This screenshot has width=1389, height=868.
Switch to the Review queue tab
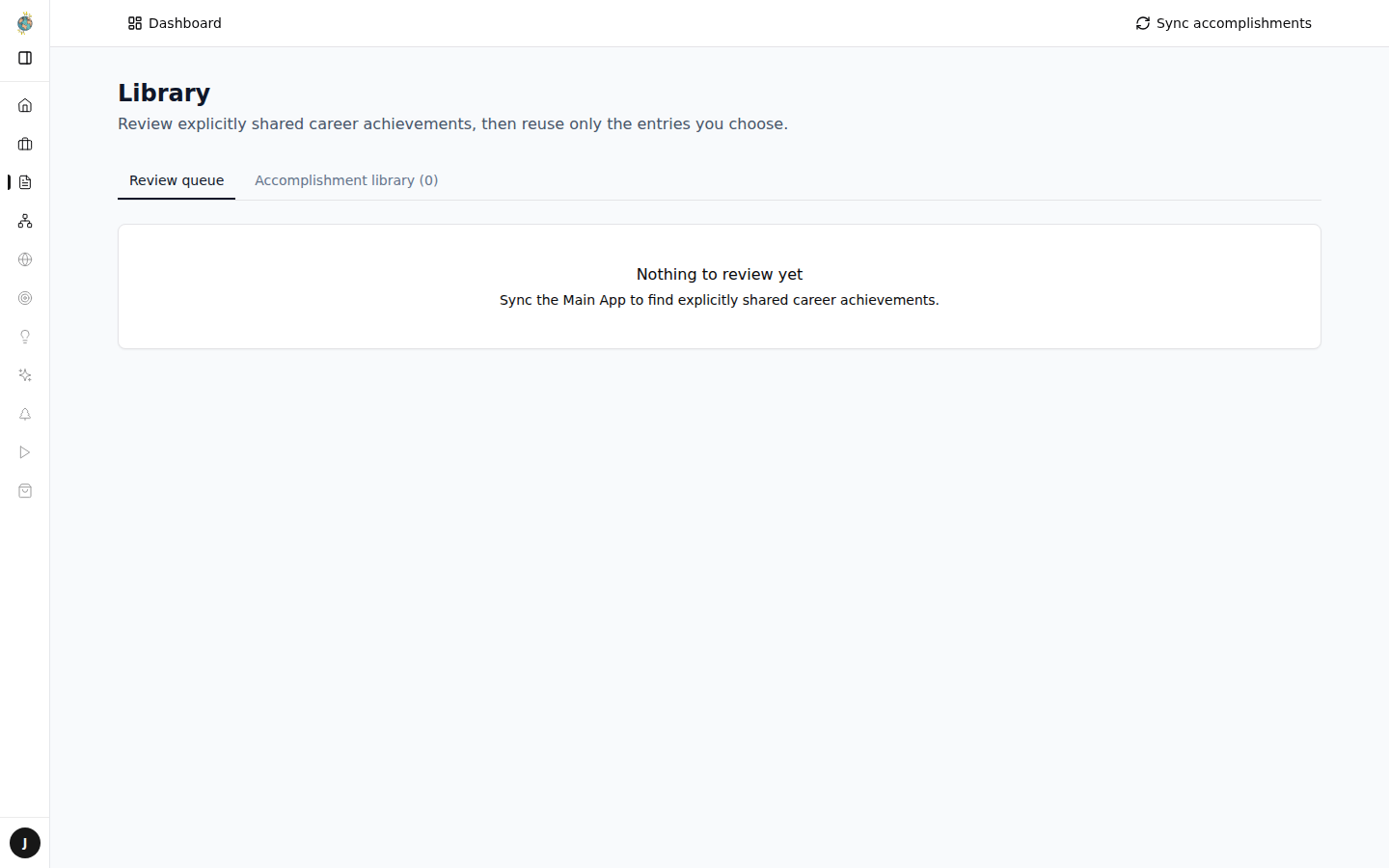click(177, 180)
